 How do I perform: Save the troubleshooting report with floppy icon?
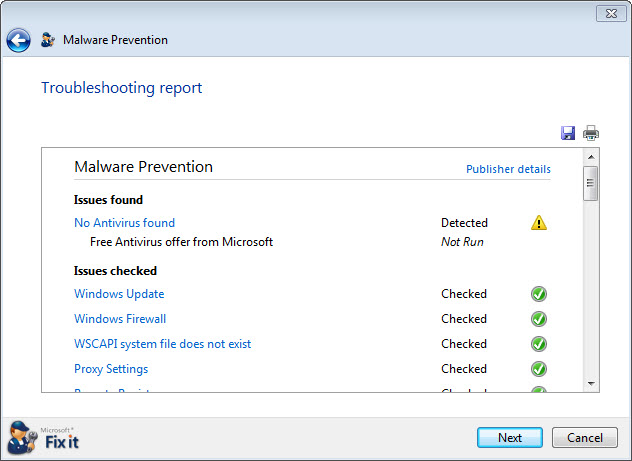point(568,133)
